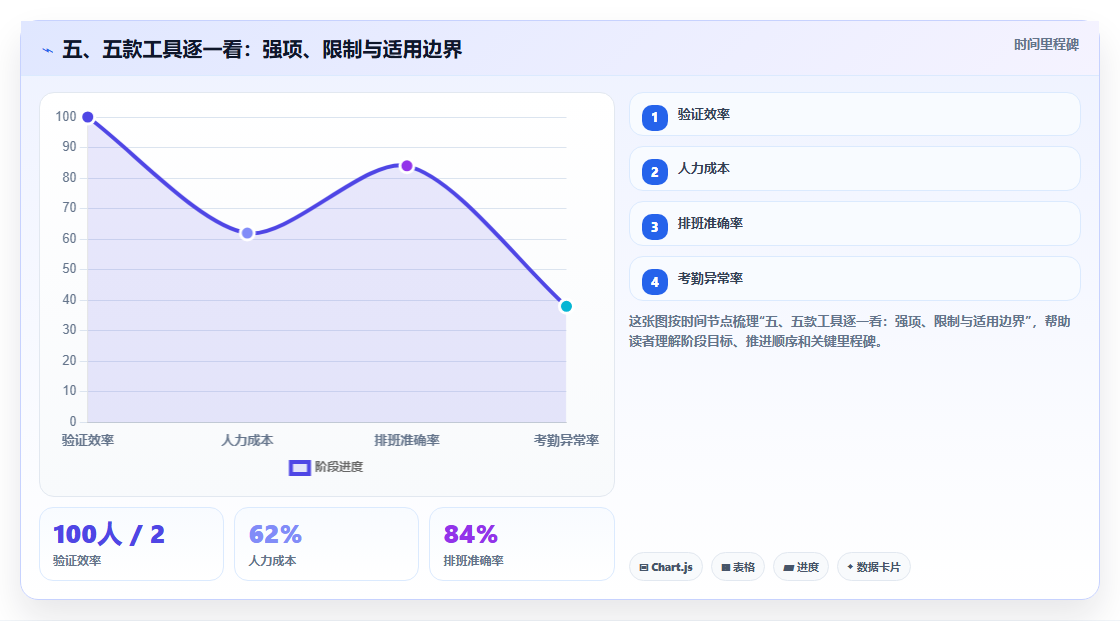Click the section title 五、五款工具逐一看

(x=262, y=49)
